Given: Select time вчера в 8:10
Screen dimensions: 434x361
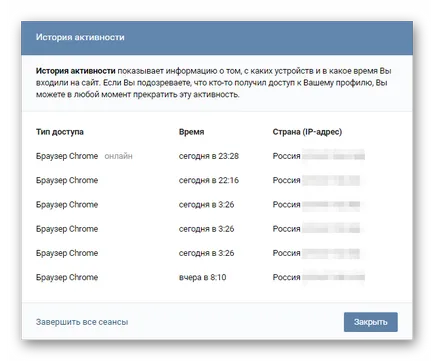Looking at the screenshot, I should tap(202, 277).
